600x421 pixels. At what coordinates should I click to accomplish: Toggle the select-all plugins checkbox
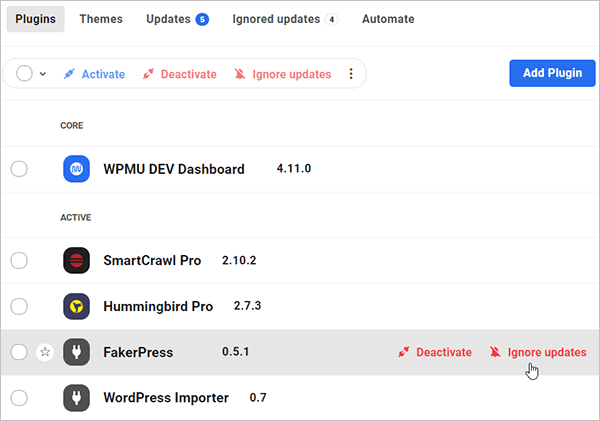point(24,73)
